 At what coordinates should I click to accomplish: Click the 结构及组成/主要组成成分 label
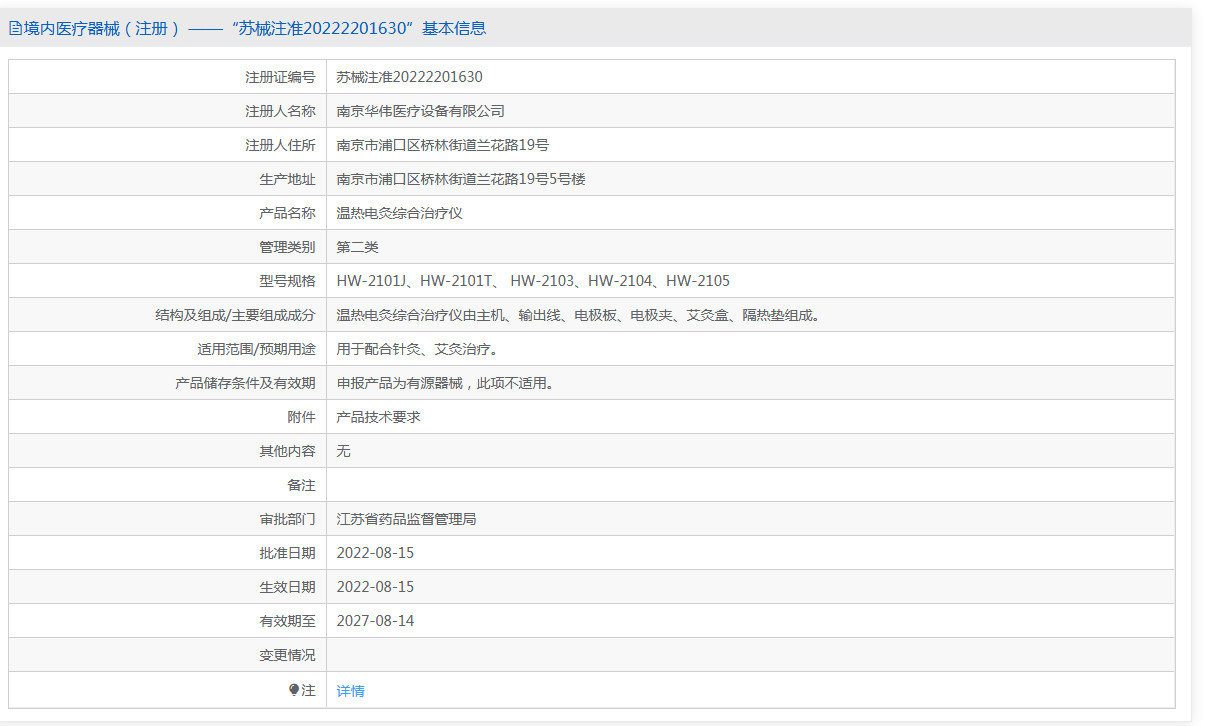click(x=235, y=315)
